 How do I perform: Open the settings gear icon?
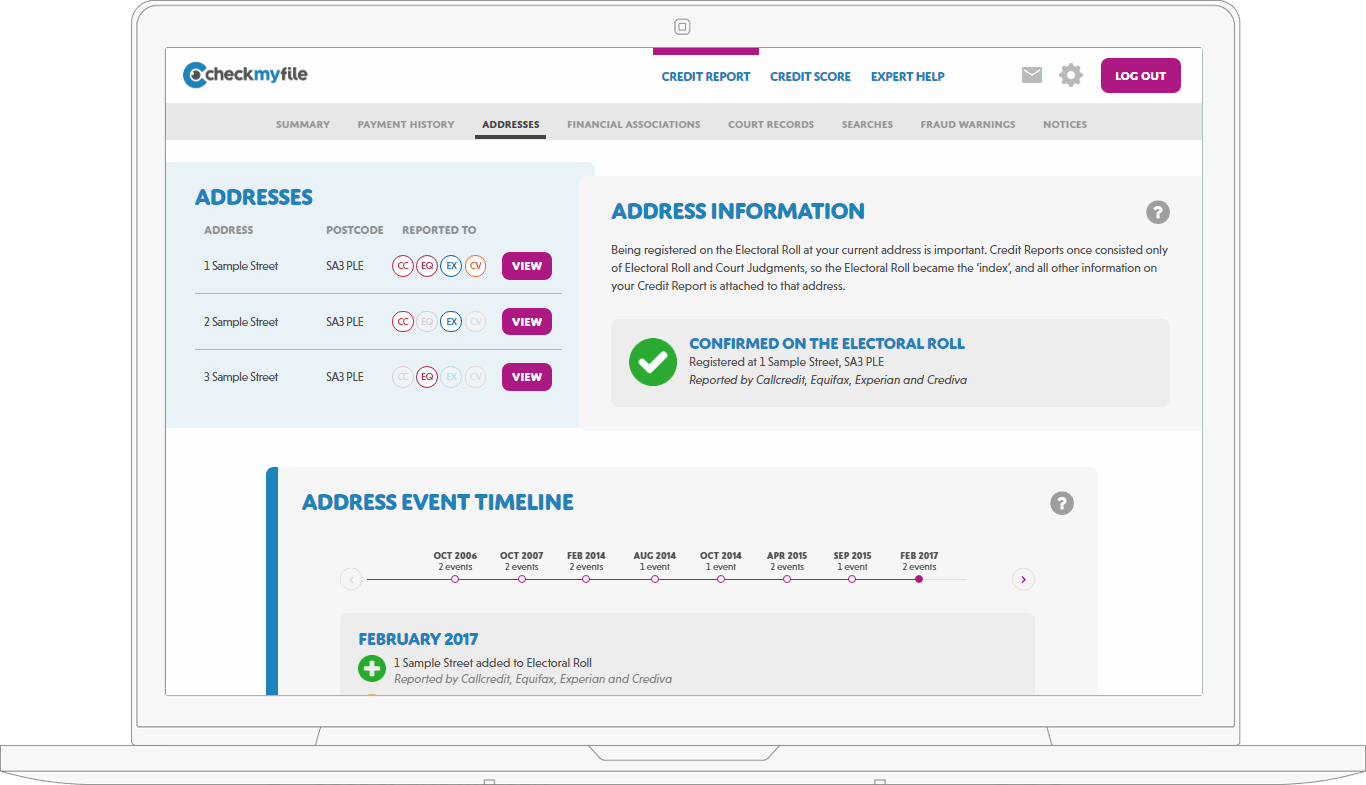click(x=1070, y=74)
